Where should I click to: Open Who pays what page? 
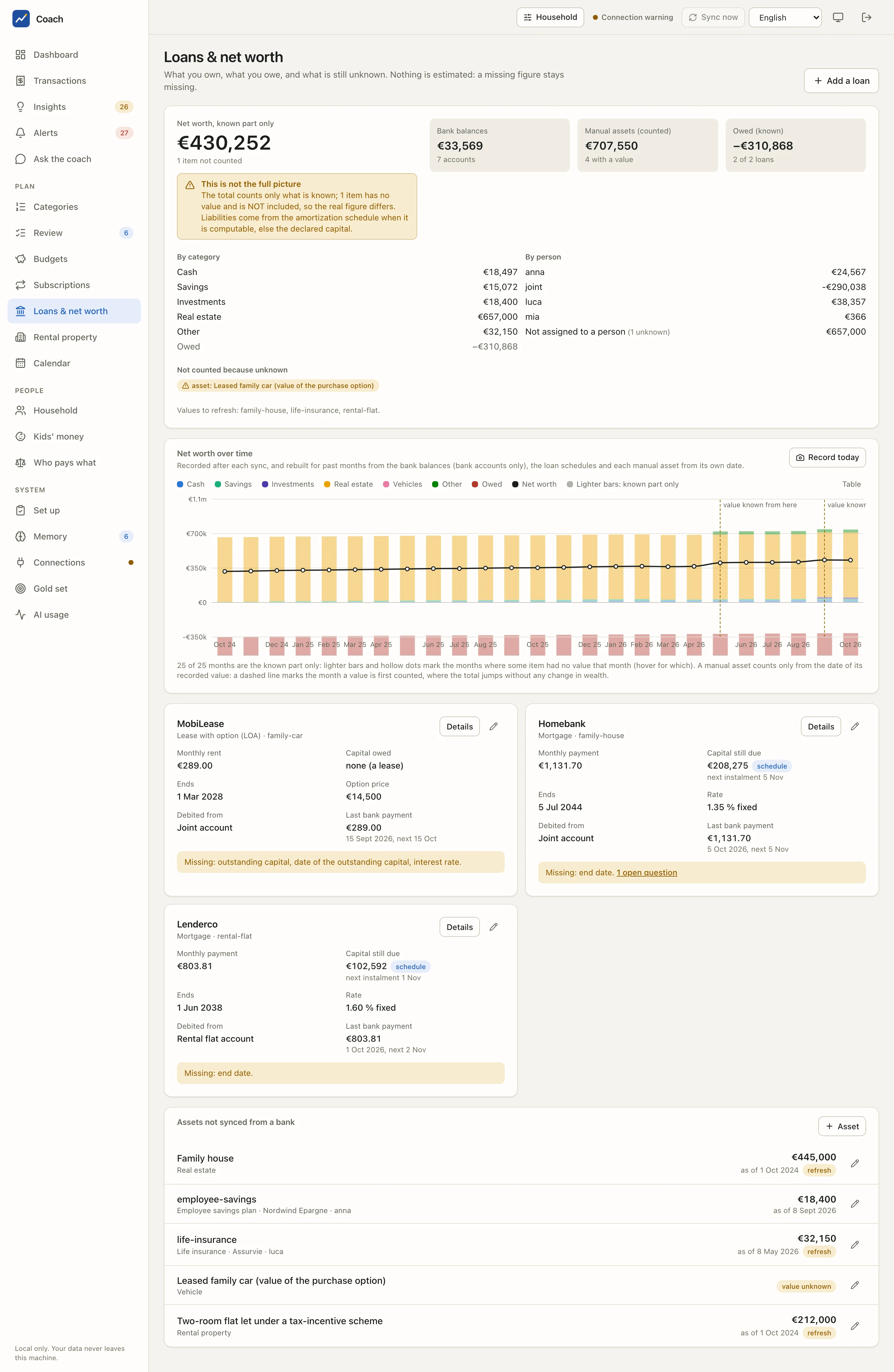[x=74, y=462]
